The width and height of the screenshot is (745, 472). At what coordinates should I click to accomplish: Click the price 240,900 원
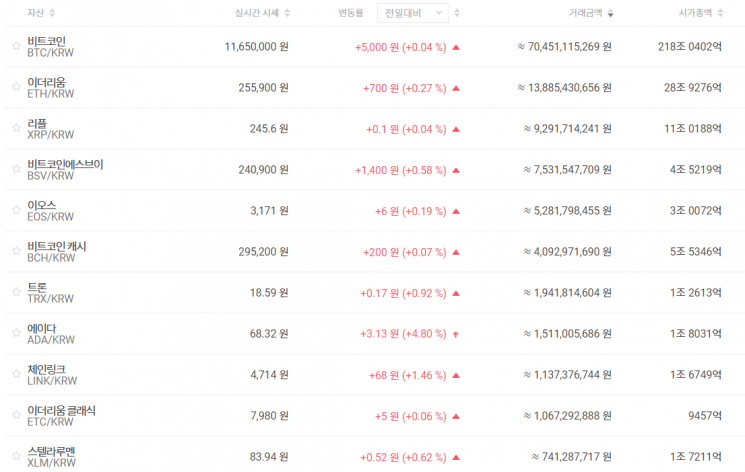coord(264,170)
